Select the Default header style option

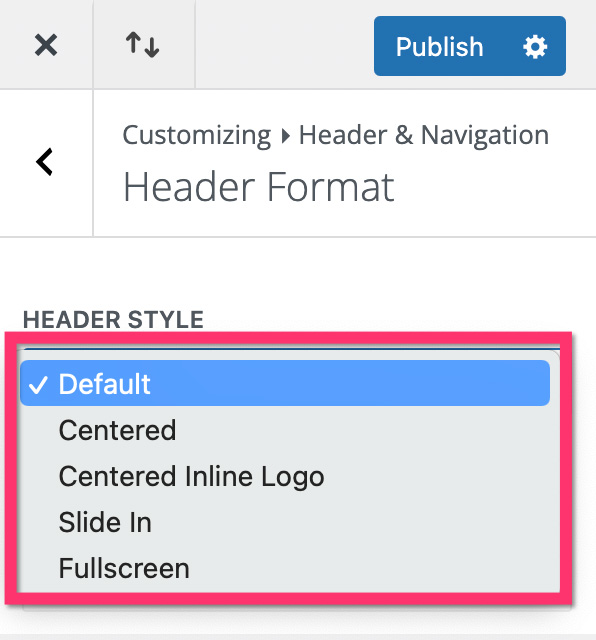285,383
